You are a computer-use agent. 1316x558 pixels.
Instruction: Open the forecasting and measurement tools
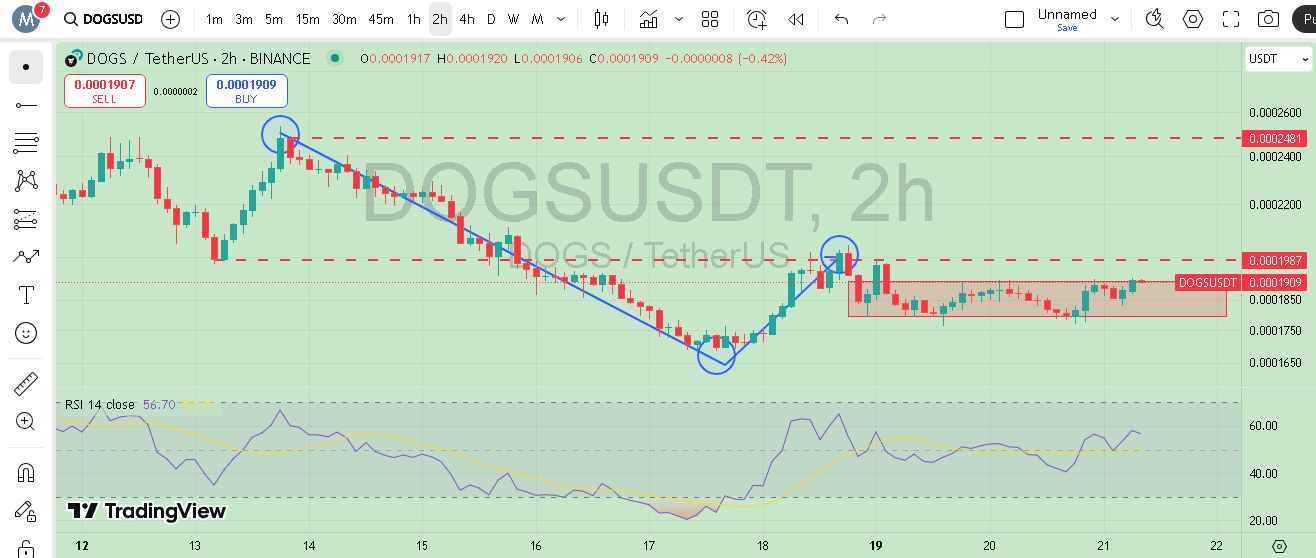(x=26, y=219)
